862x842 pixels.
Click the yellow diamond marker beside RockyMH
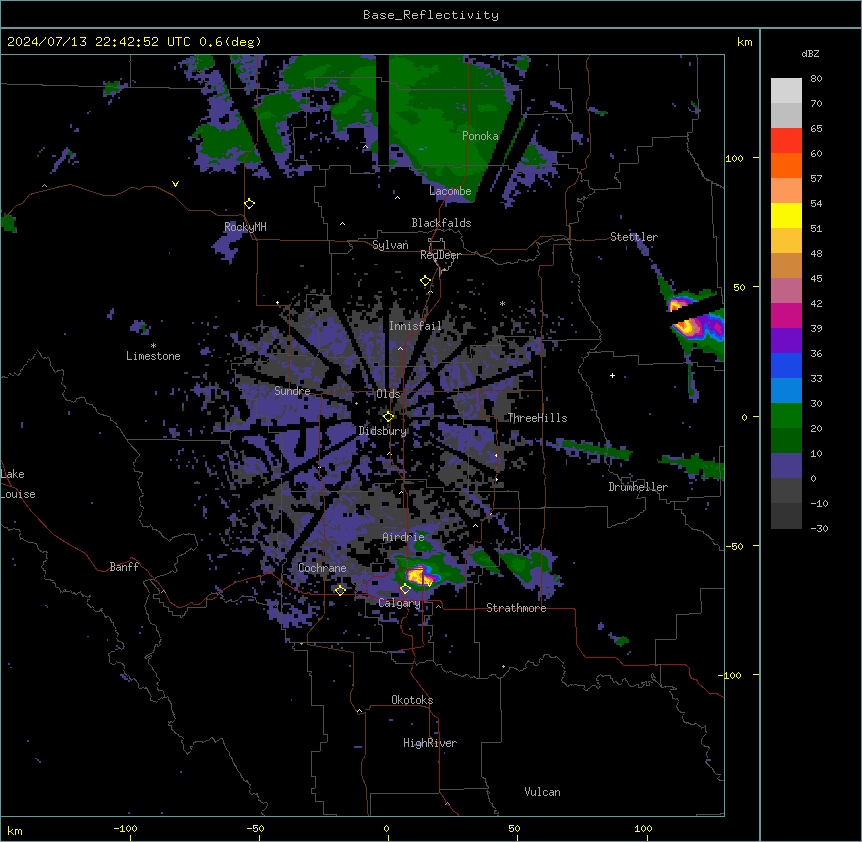[250, 204]
